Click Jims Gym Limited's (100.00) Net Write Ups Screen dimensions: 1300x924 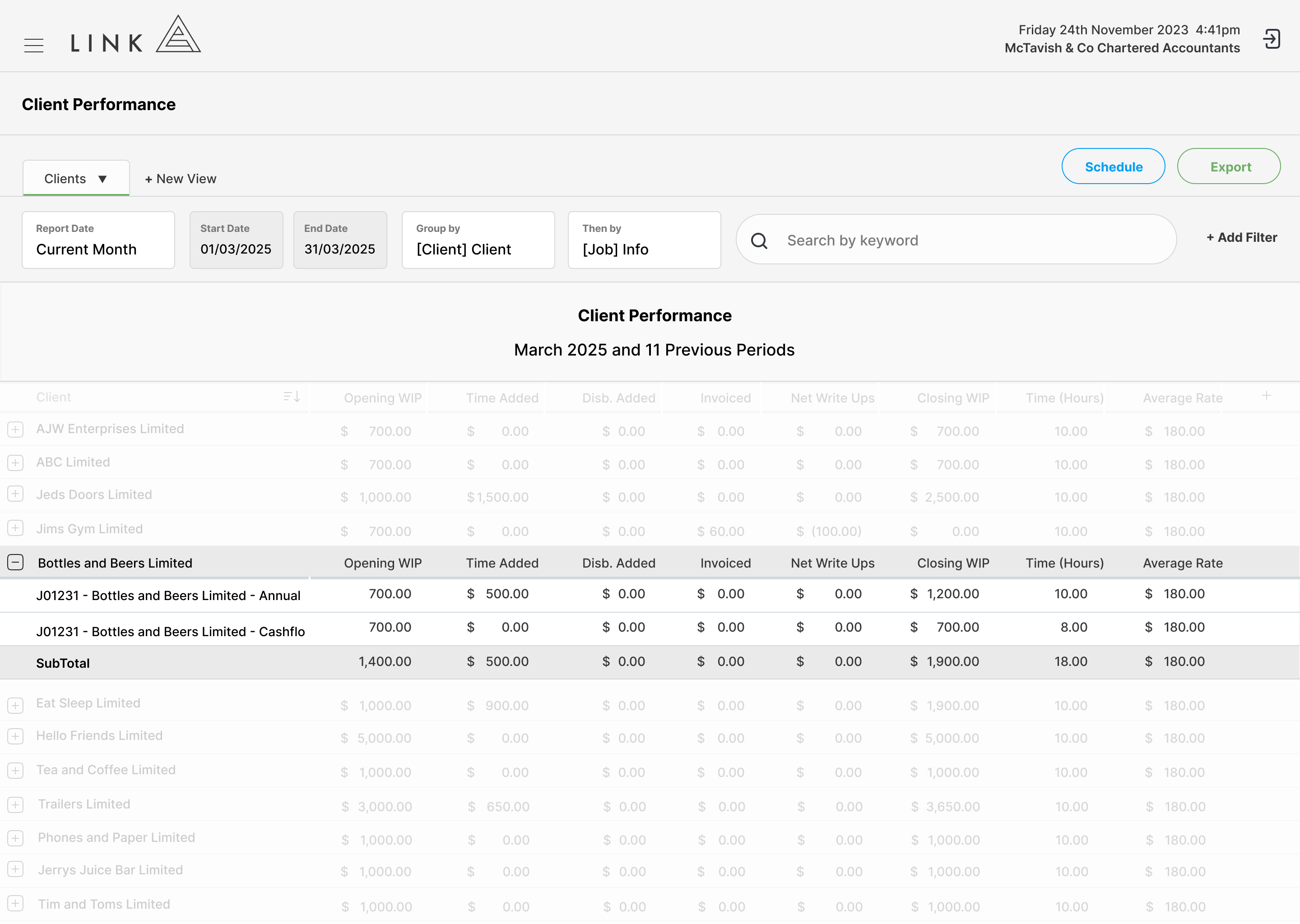(x=829, y=531)
